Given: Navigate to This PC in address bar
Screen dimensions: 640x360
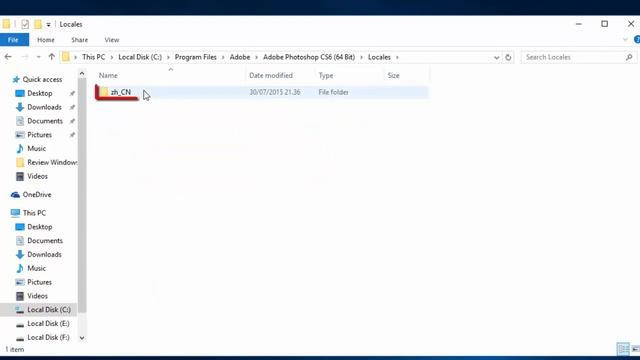Looking at the screenshot, I should point(93,57).
